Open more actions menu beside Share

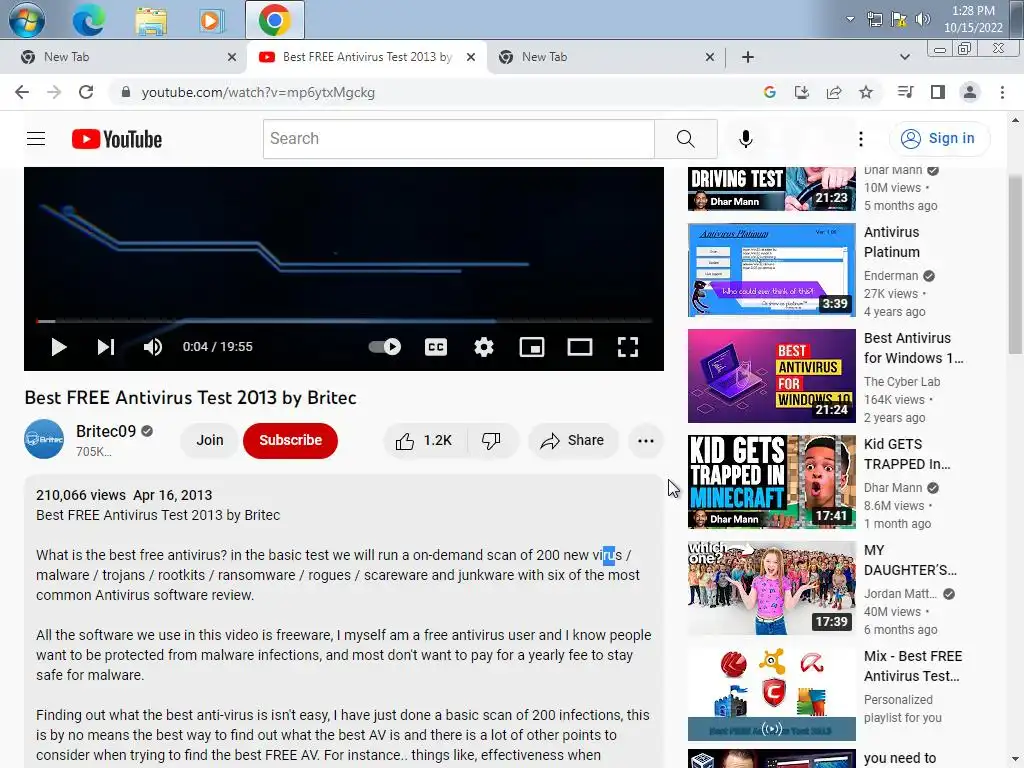645,441
